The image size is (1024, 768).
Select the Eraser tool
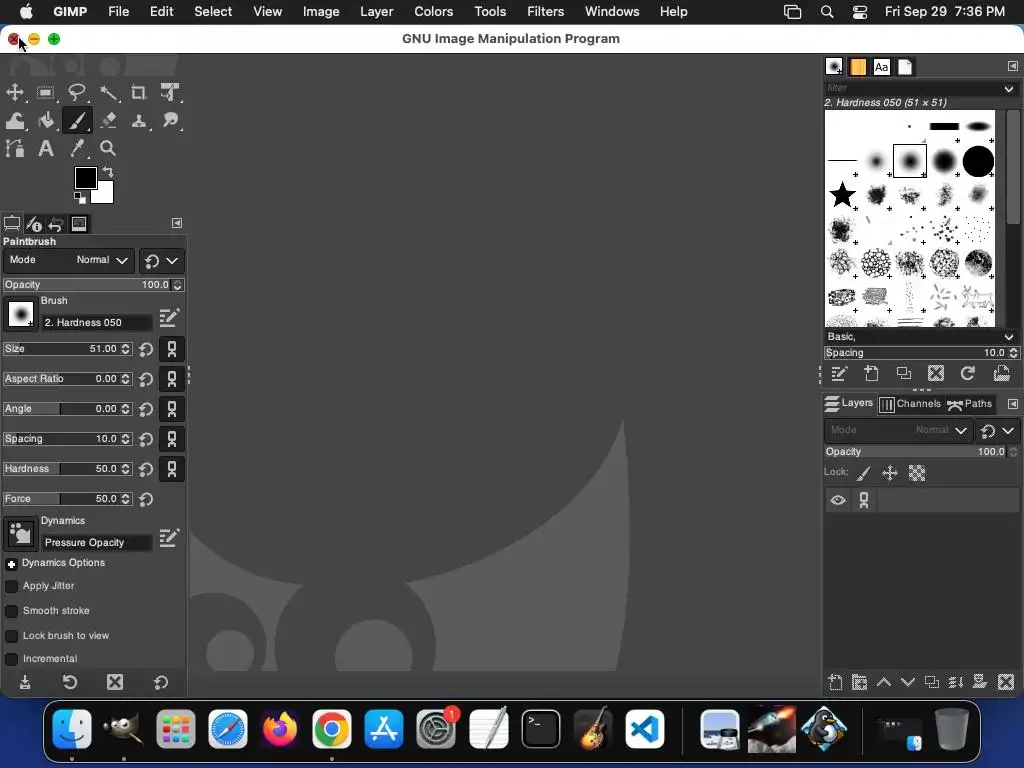108,120
